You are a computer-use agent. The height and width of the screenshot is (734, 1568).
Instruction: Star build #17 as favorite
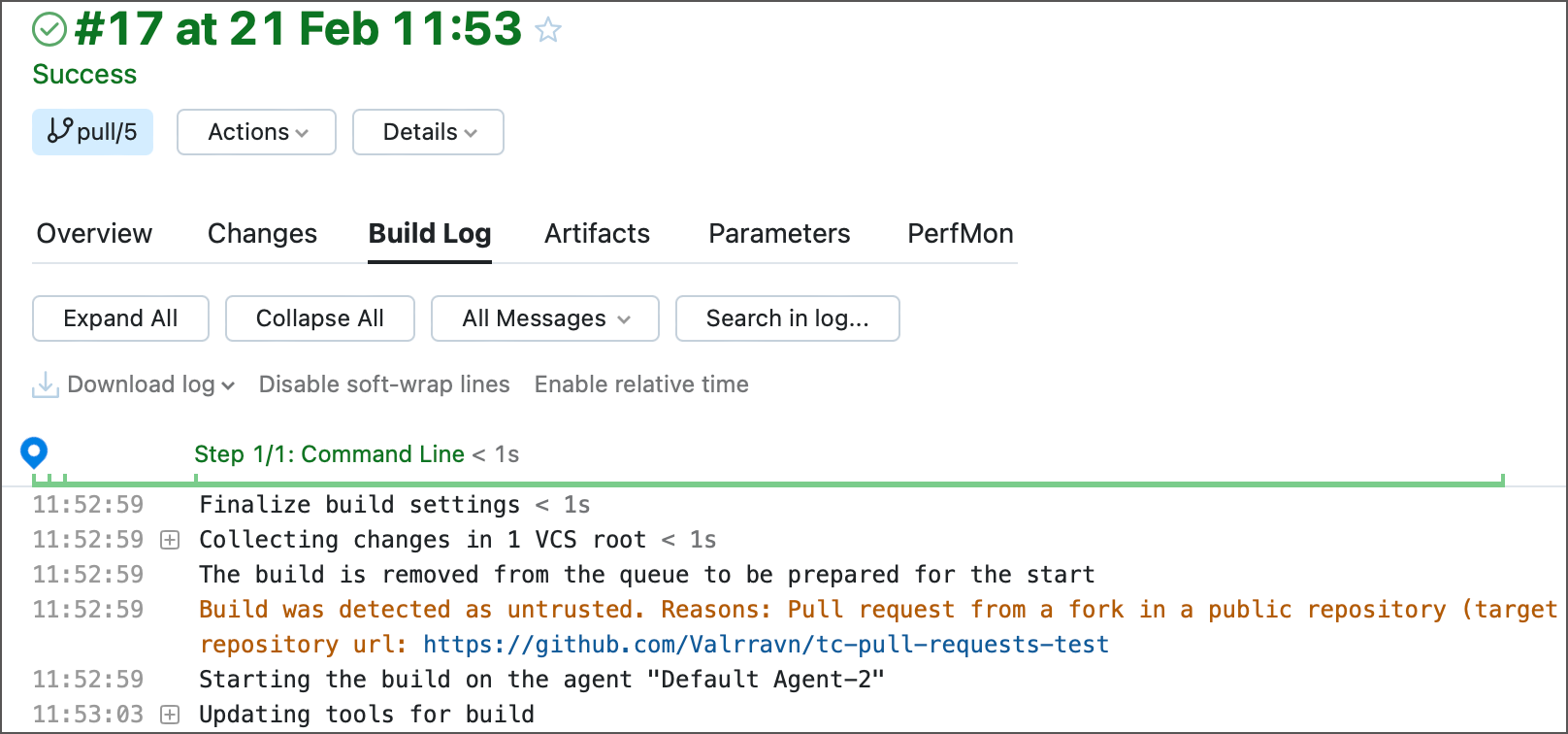(548, 30)
